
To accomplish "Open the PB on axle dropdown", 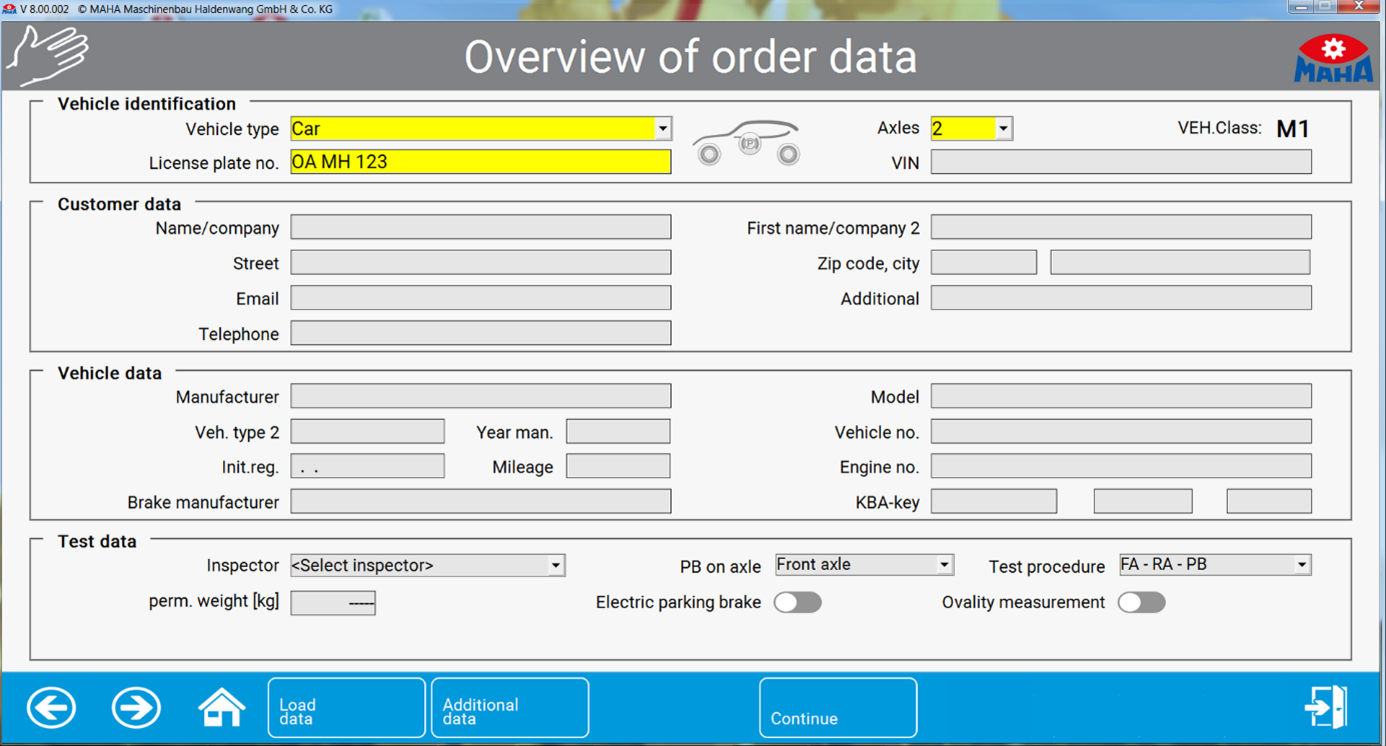I will coord(864,565).
